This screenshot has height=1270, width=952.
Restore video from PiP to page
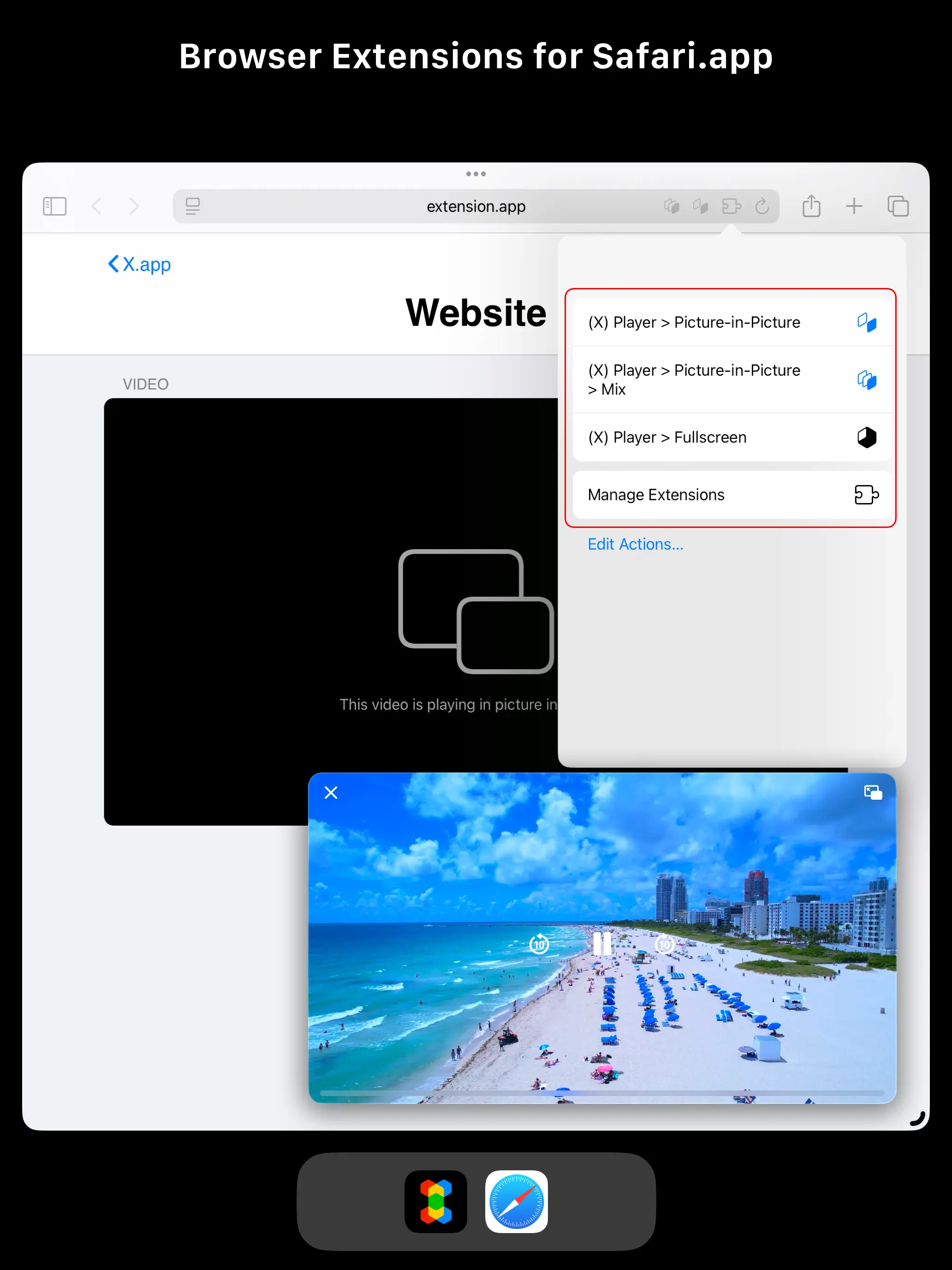[873, 793]
